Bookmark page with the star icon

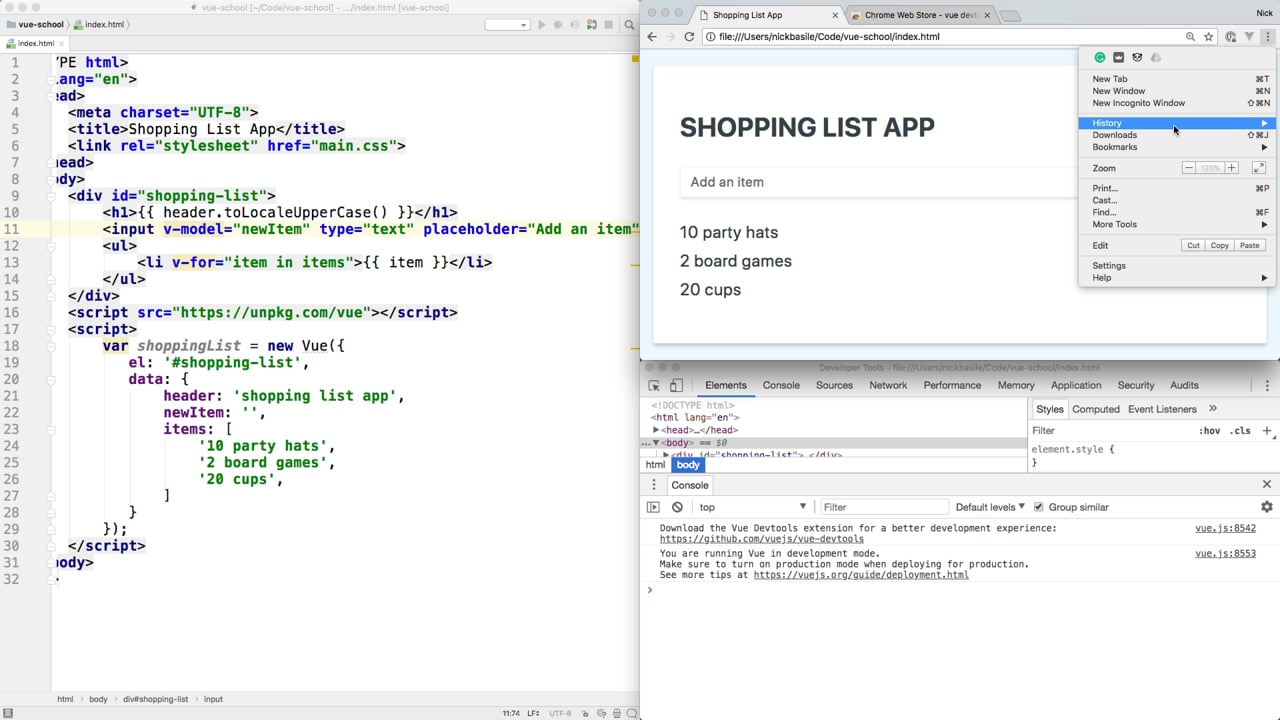click(x=1208, y=37)
